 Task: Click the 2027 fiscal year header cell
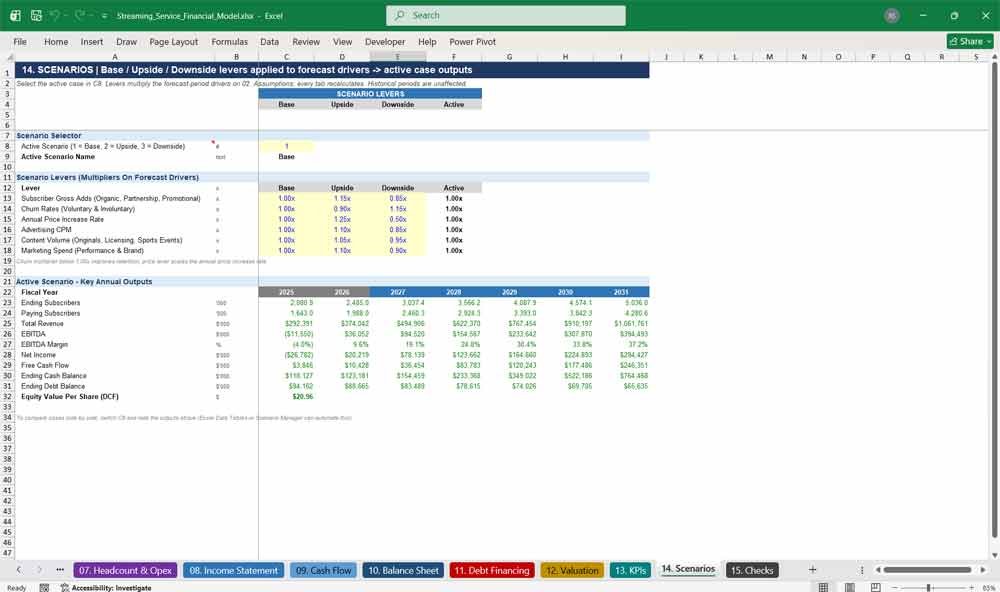pos(398,292)
